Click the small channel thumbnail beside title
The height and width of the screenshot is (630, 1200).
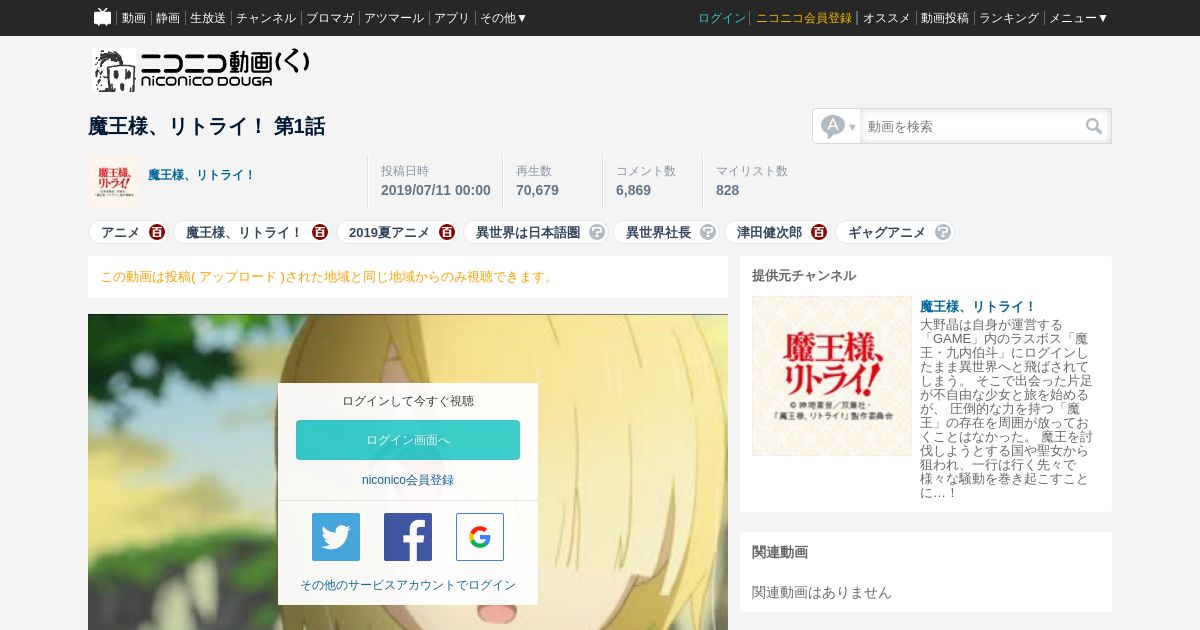[x=114, y=182]
